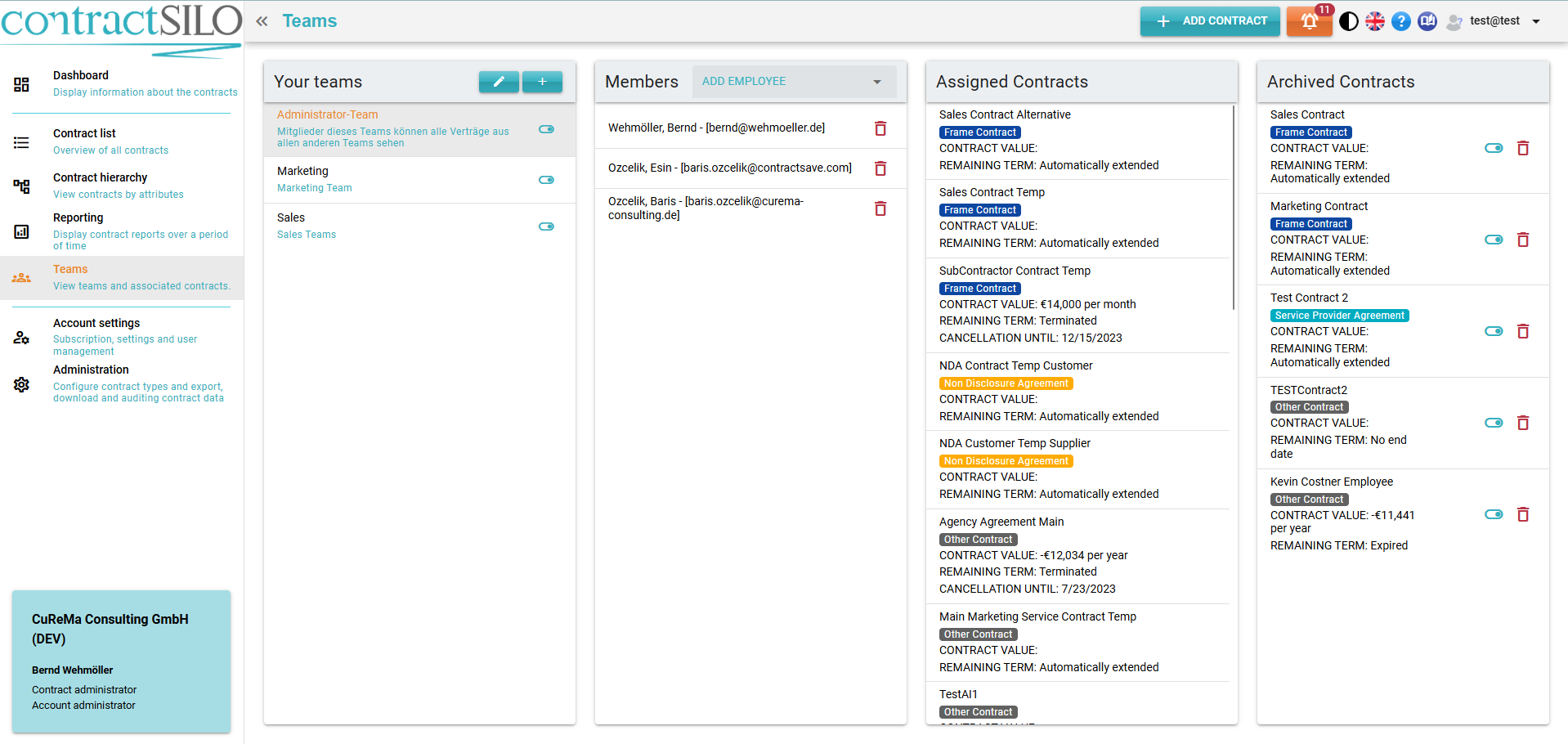Navigate to Reporting in the sidebar
Viewport: 1568px width, 744px height.
tap(78, 217)
